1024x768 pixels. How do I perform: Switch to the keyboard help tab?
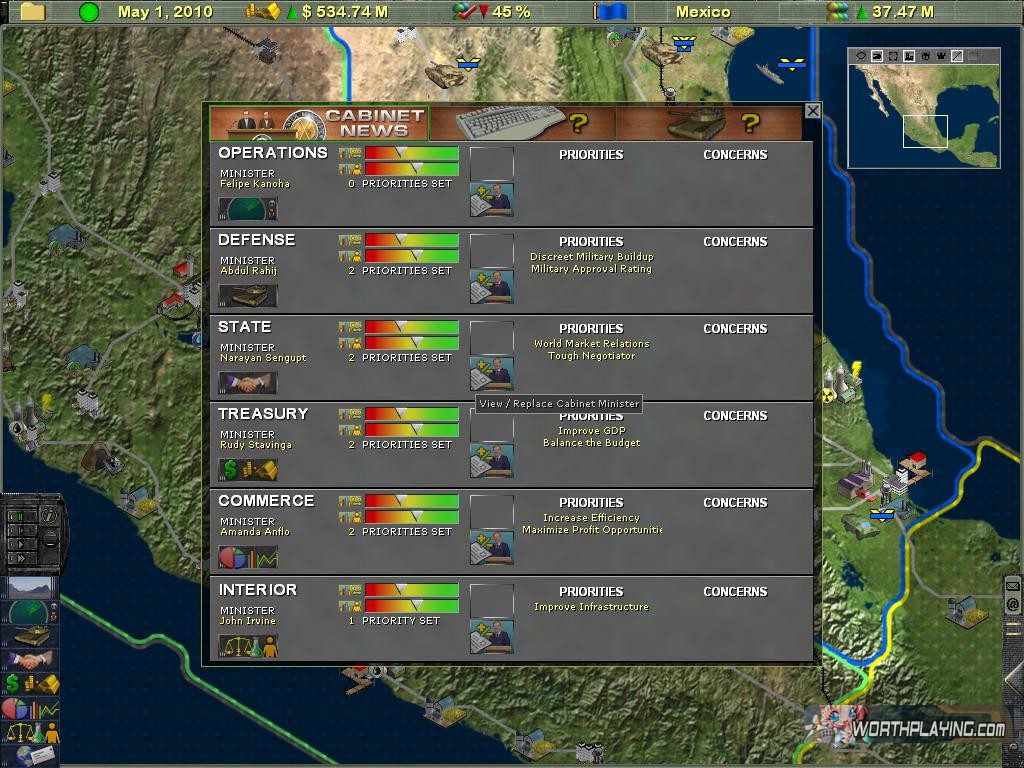coord(521,124)
